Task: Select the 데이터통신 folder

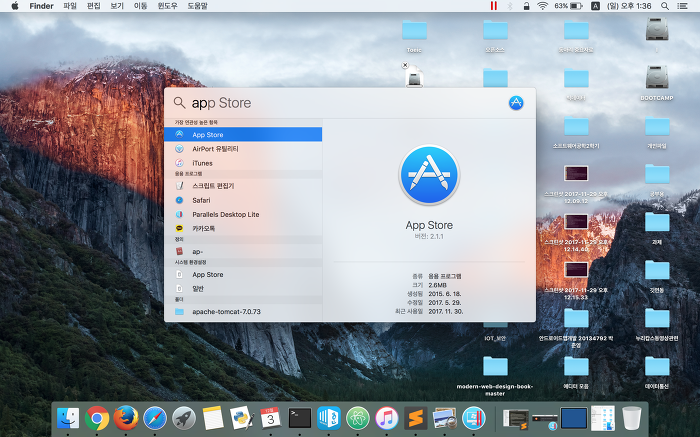Action: (x=657, y=373)
